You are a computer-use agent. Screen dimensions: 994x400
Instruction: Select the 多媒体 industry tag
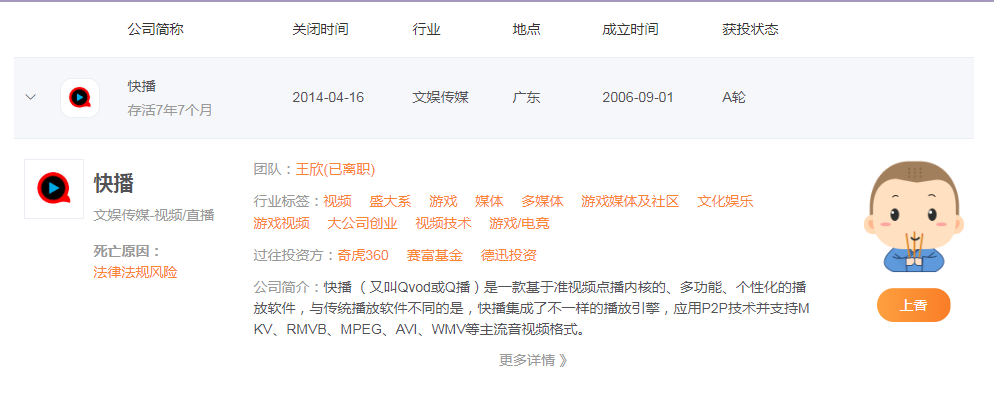[542, 201]
